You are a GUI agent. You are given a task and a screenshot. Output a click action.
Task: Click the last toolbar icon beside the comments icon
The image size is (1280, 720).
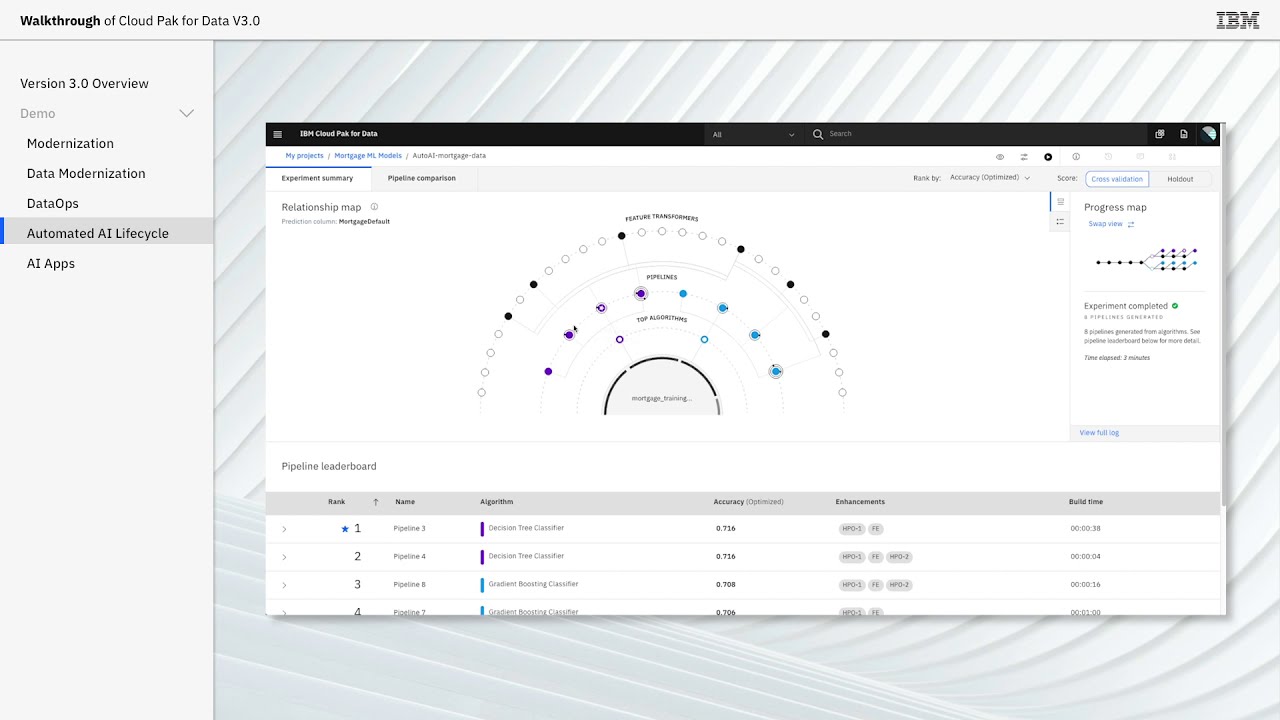pos(1172,157)
